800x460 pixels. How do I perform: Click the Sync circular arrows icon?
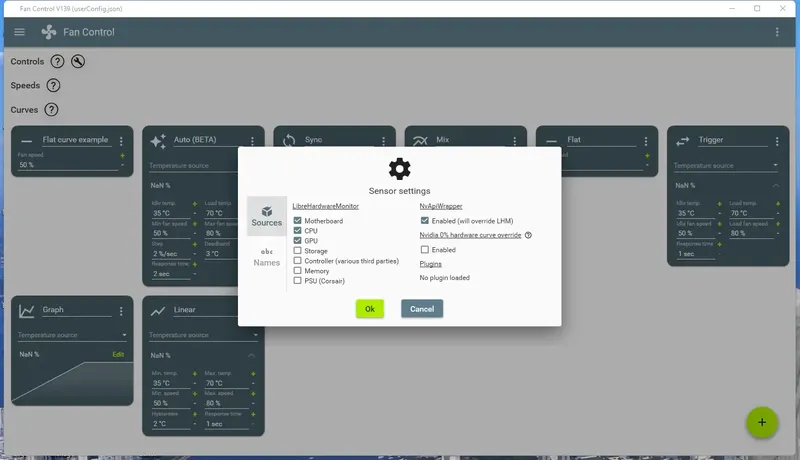point(289,140)
